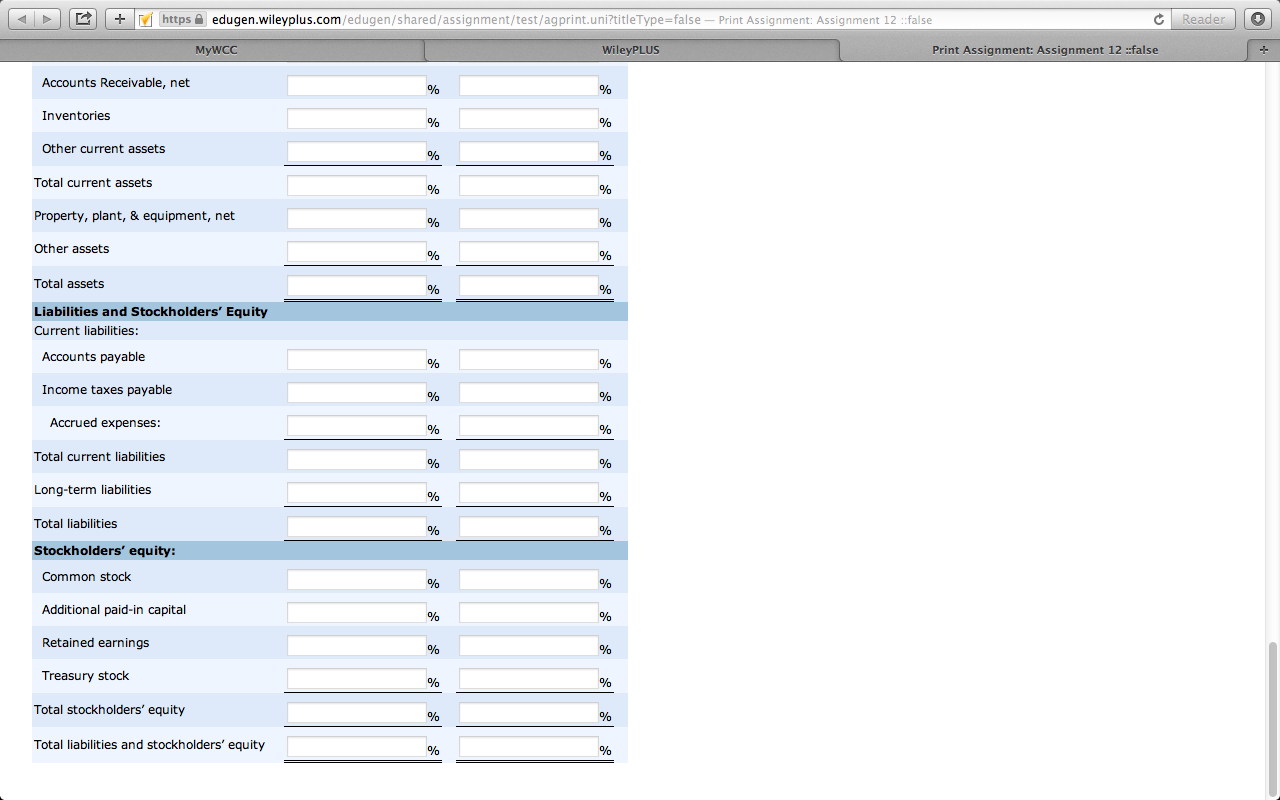Click the Safari forward arrow button

pyautogui.click(x=48, y=19)
